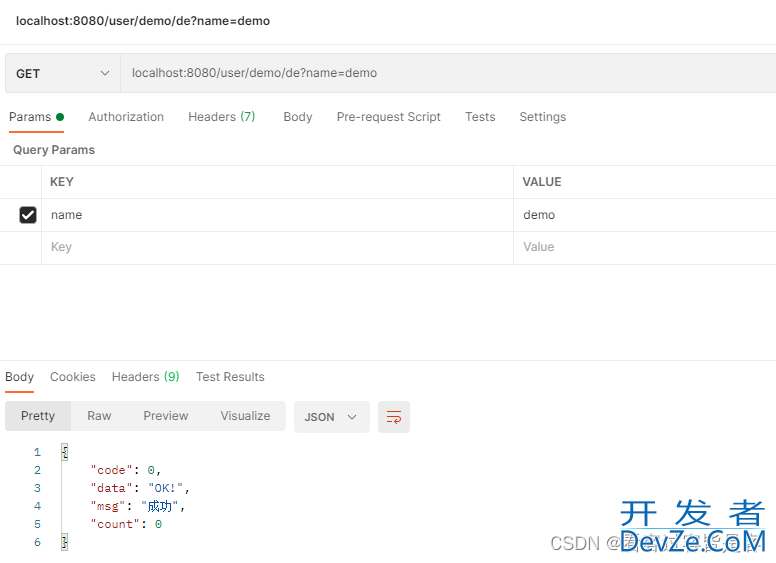Image resolution: width=776 pixels, height=563 pixels.
Task: Open the Tests tab
Action: 480,117
